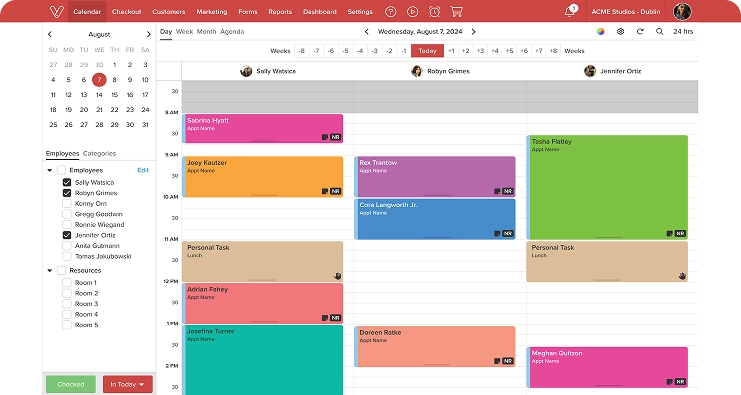741x395 pixels.
Task: Open Josefina Turner appointment block
Action: [263, 360]
